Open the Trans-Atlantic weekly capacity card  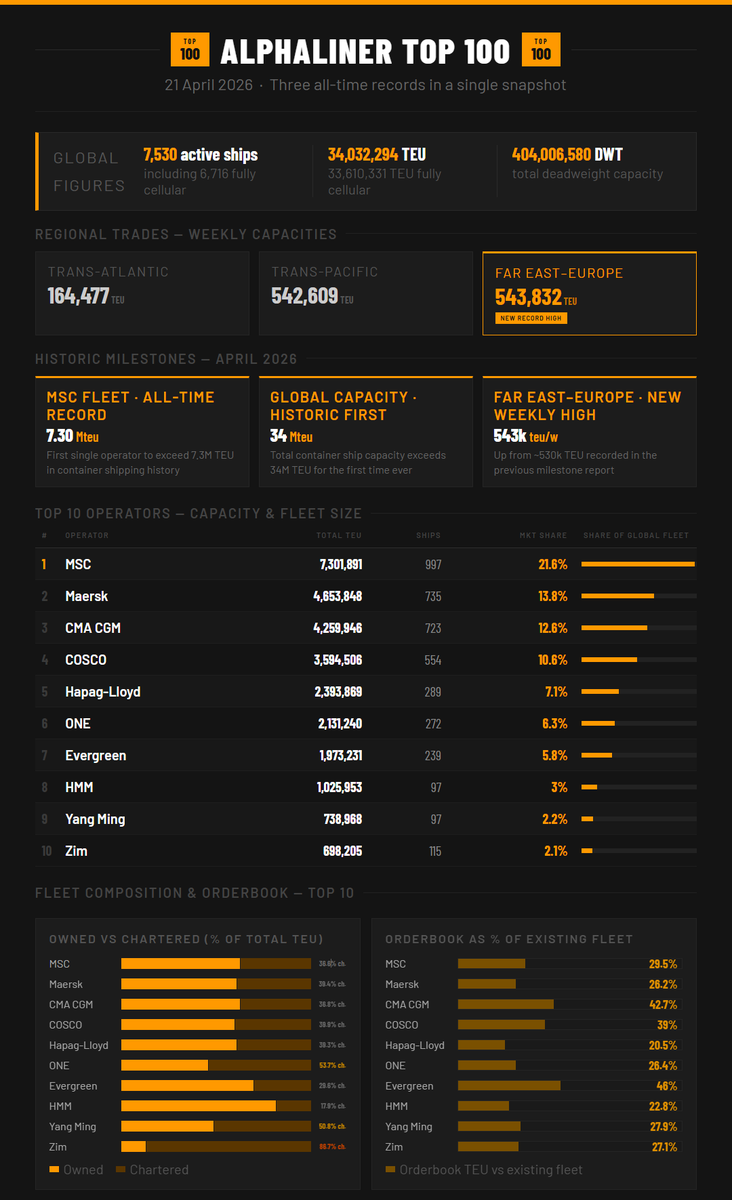(x=142, y=293)
